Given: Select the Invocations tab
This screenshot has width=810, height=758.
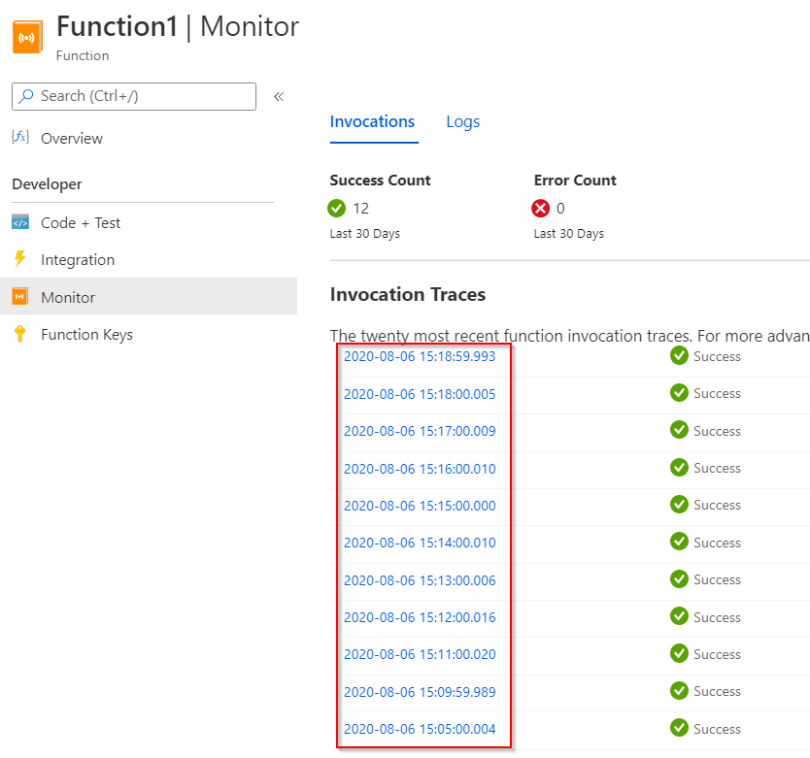Looking at the screenshot, I should [372, 122].
